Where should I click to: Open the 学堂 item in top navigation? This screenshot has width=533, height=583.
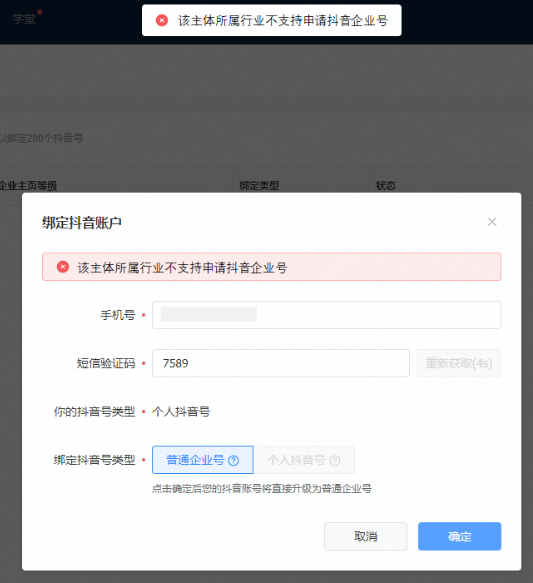24,19
